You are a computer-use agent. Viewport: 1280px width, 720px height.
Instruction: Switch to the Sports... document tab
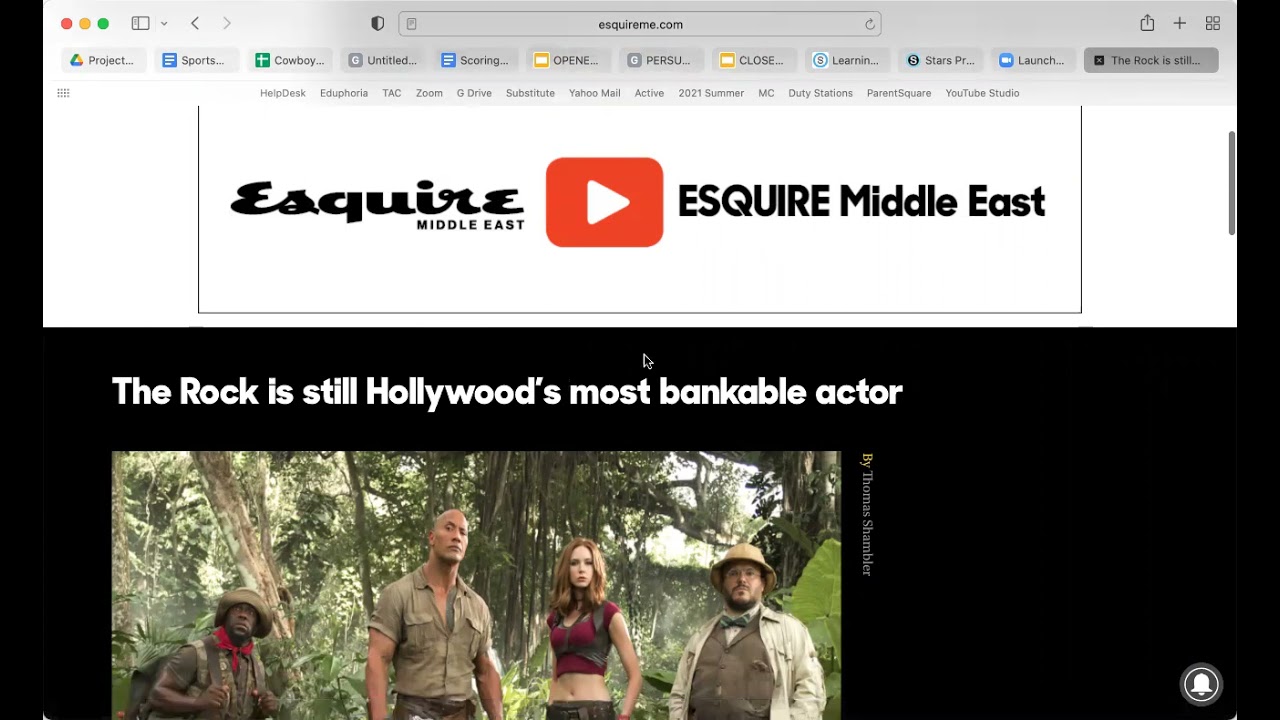[195, 60]
